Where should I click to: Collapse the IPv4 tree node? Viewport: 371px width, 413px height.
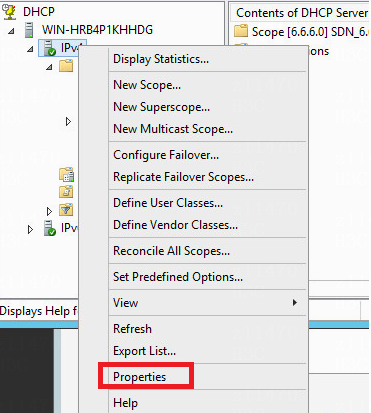[x=30, y=49]
